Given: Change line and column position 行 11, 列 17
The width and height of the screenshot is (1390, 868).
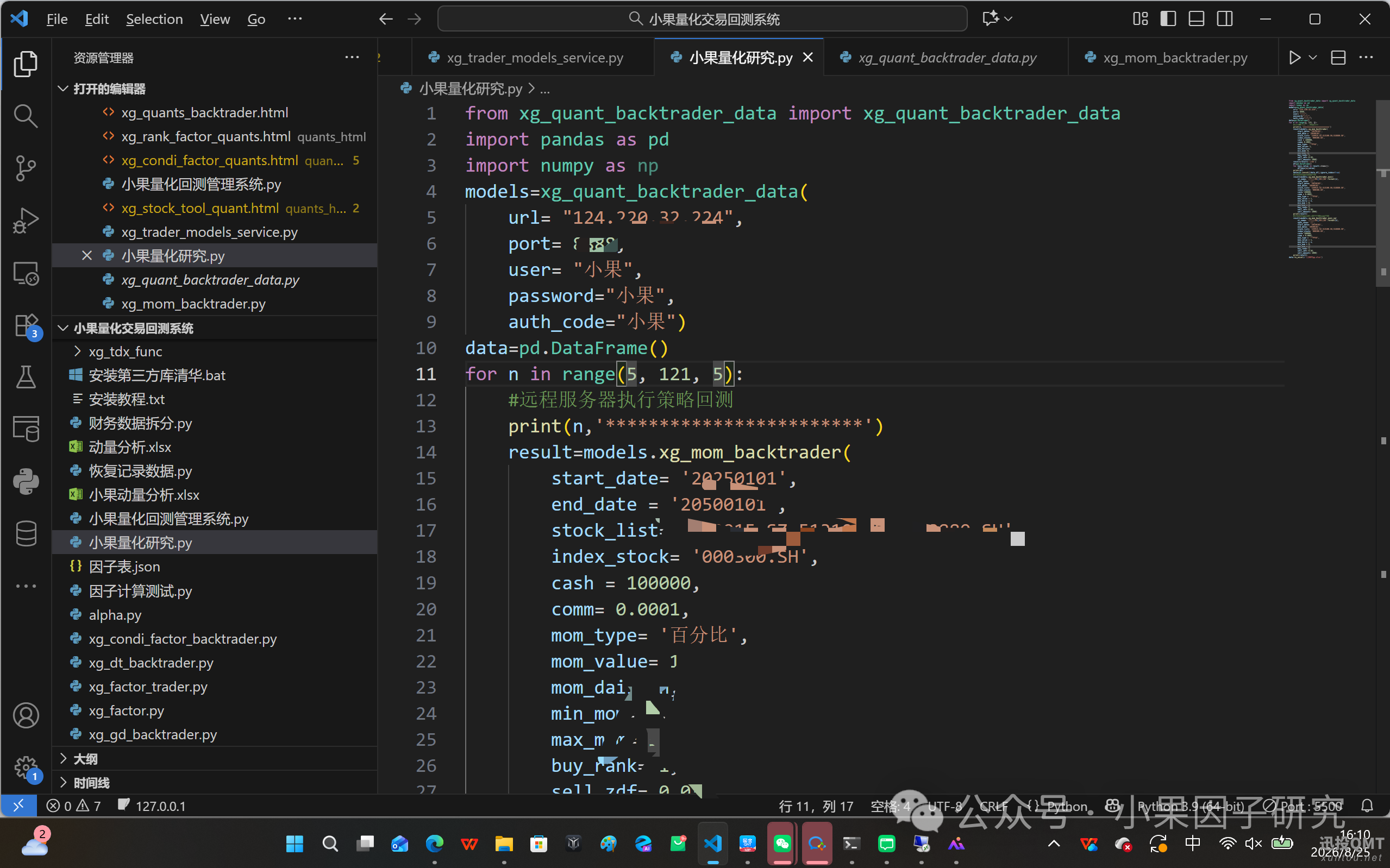Looking at the screenshot, I should [816, 806].
